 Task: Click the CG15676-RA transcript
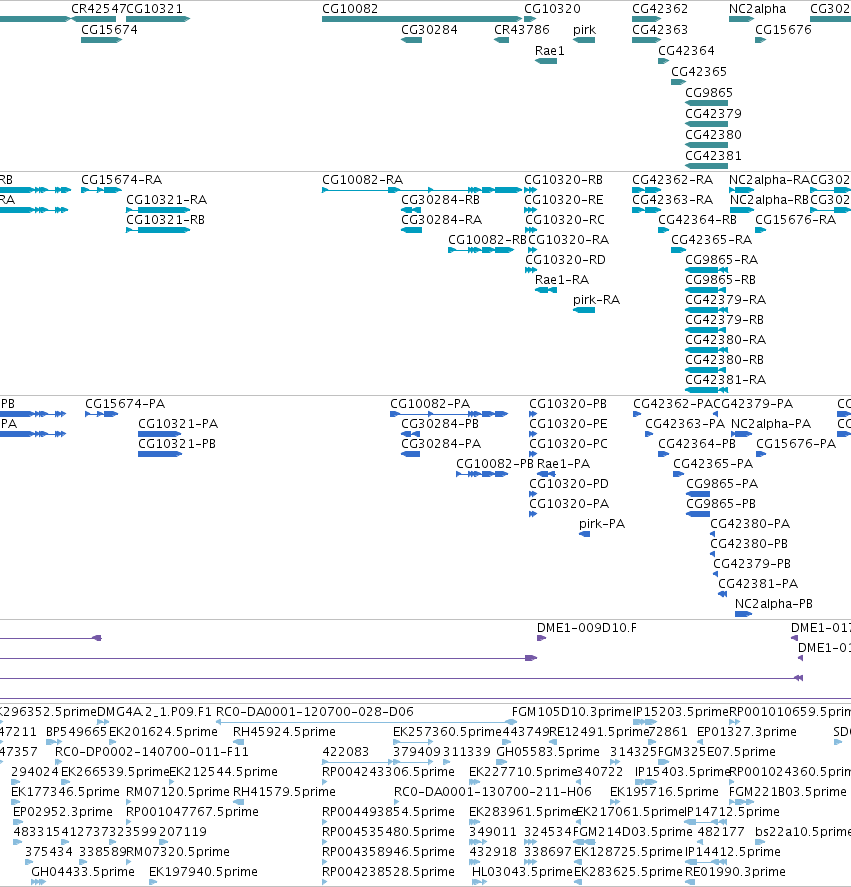pos(760,230)
